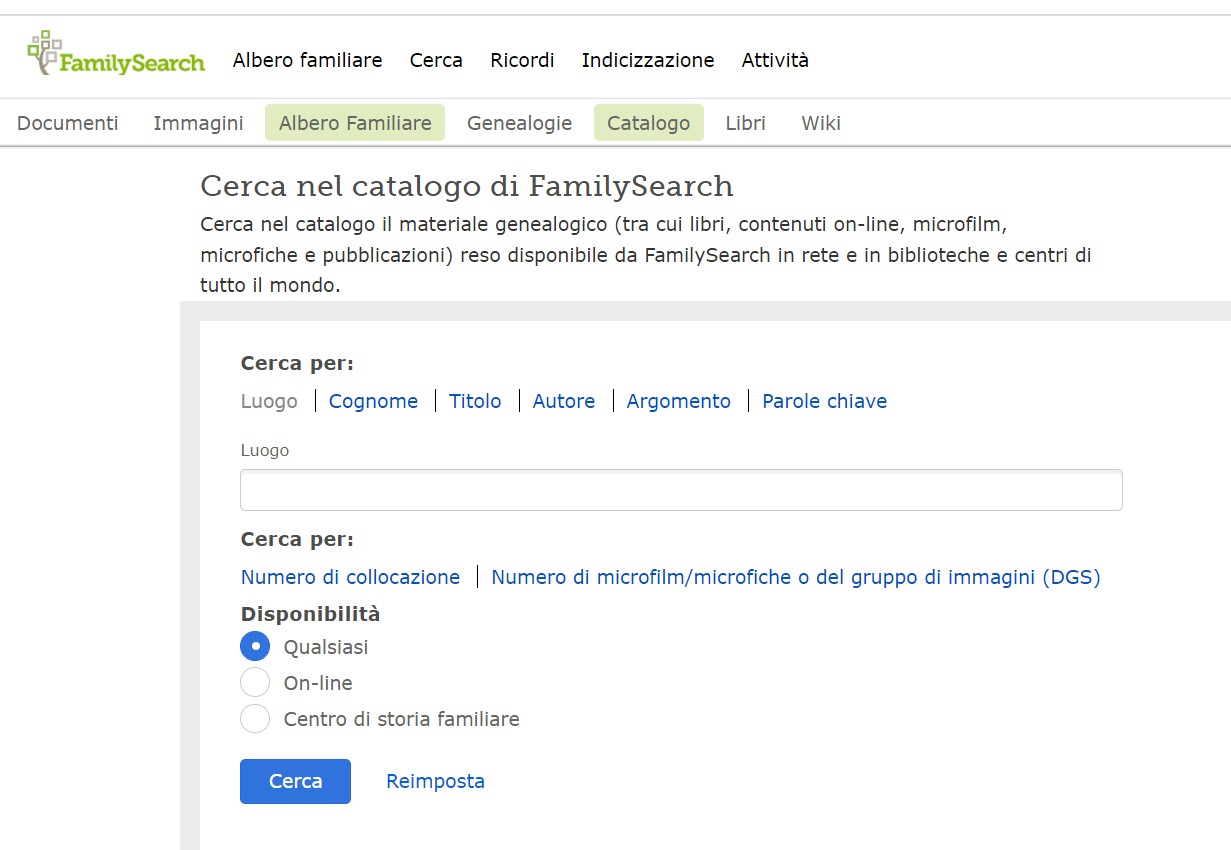1231x850 pixels.
Task: Switch to the Immagini tab
Action: tap(198, 123)
